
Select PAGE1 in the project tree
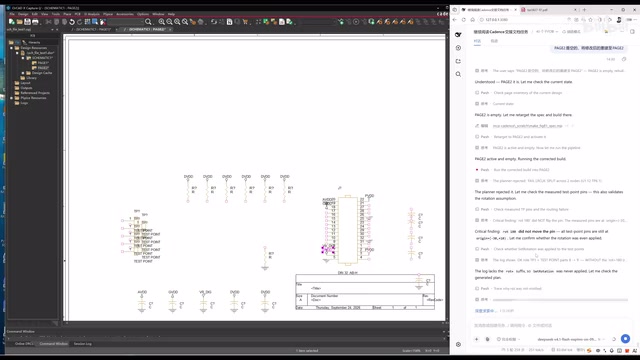43,63
